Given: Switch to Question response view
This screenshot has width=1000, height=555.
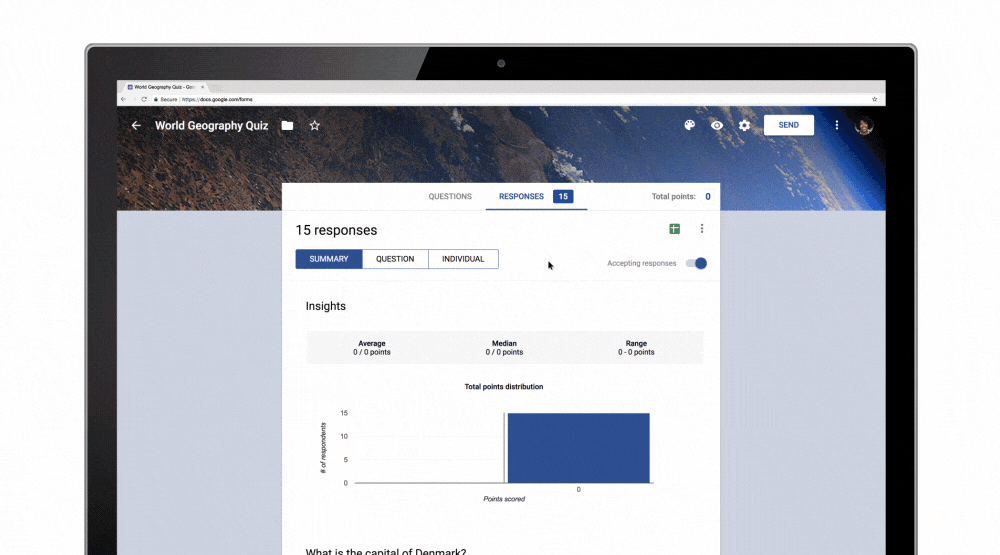Looking at the screenshot, I should (395, 259).
